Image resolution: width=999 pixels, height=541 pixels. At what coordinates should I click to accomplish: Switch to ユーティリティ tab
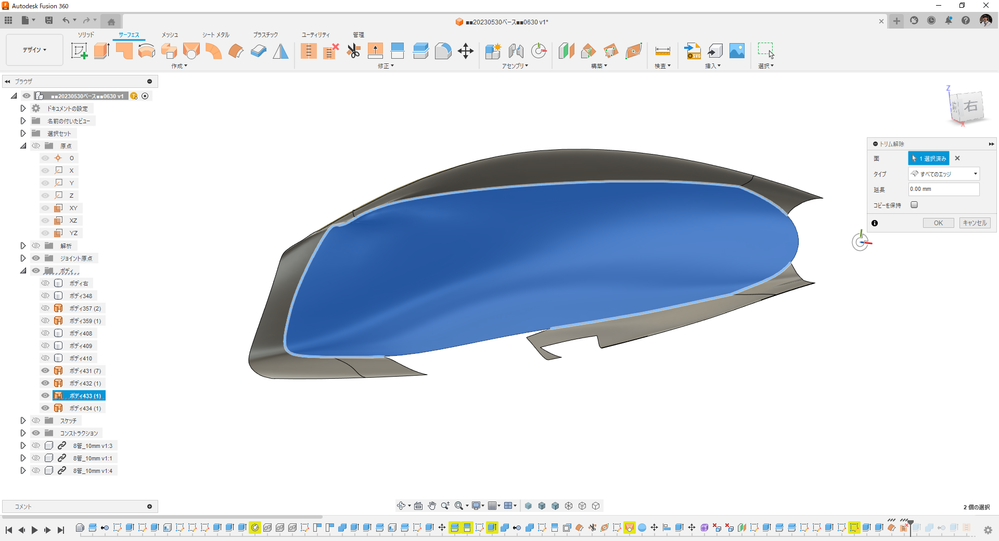[315, 34]
